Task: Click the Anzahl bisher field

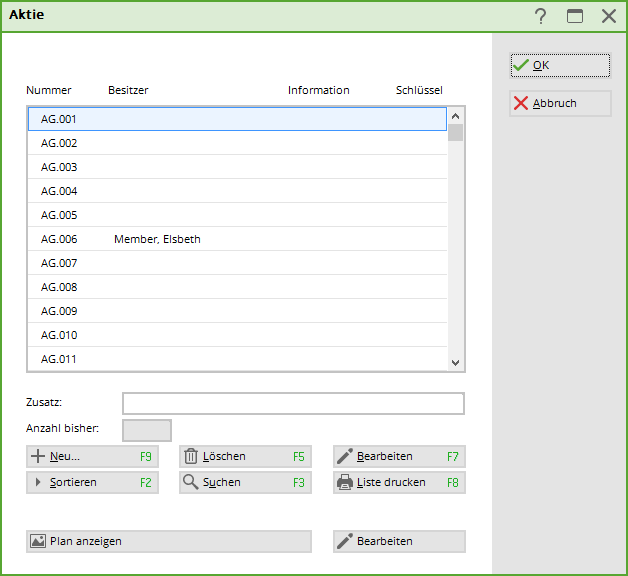Action: 147,431
